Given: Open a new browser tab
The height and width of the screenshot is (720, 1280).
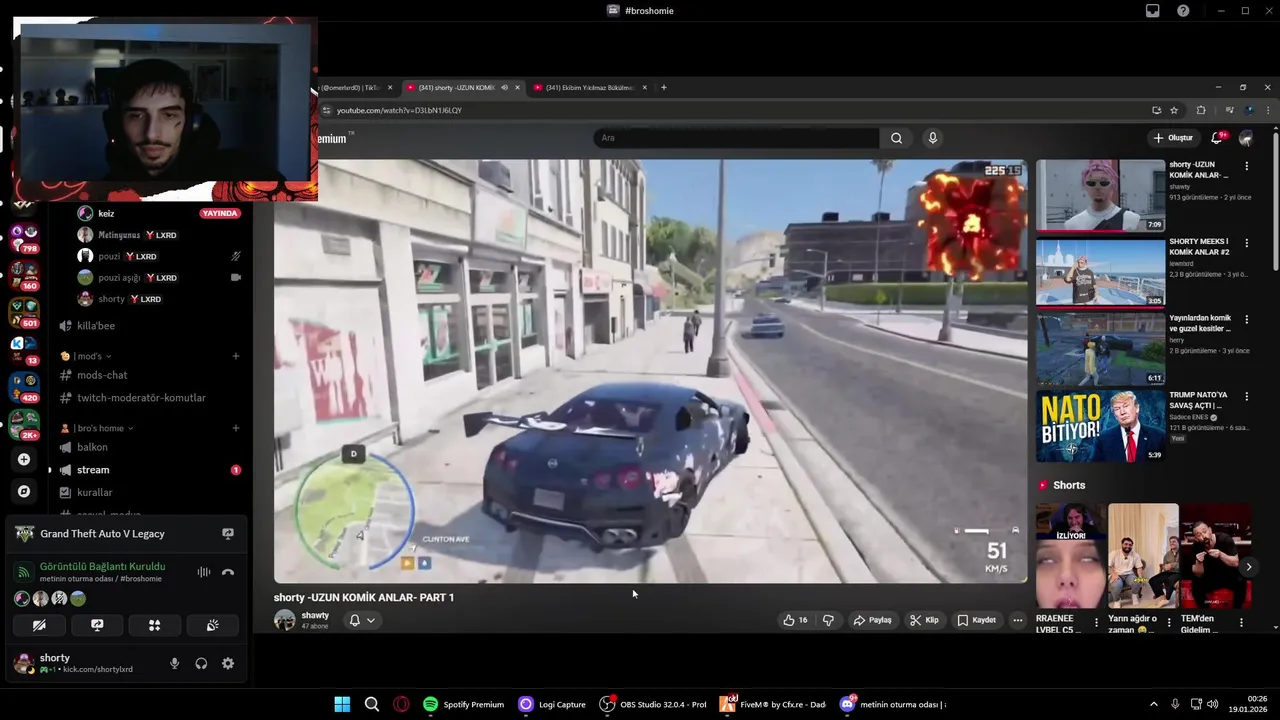Looking at the screenshot, I should 663,87.
